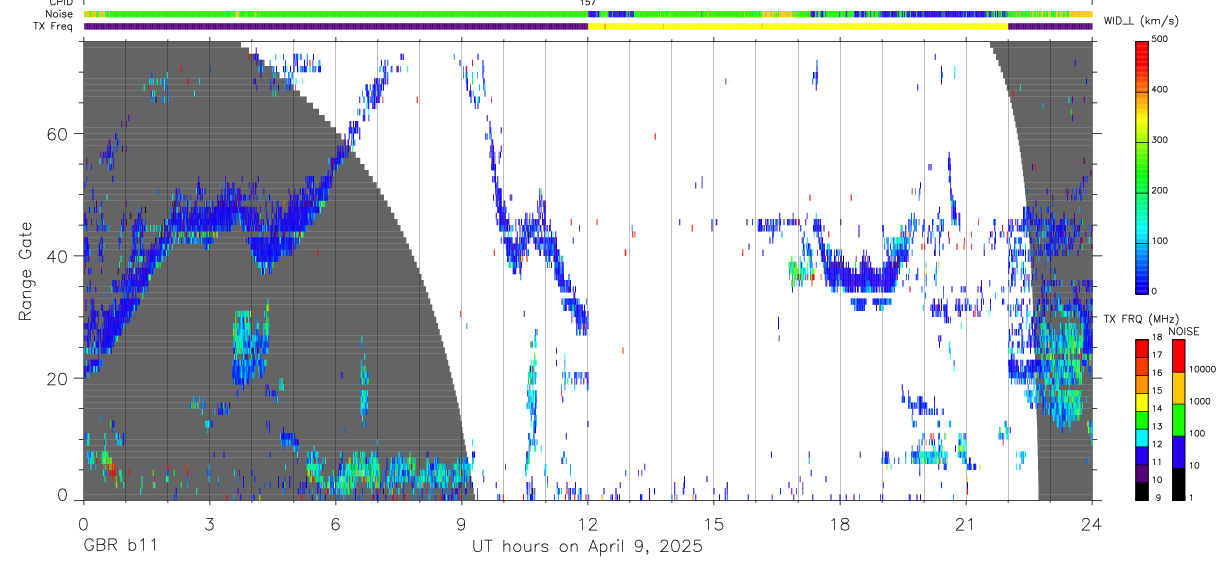The image size is (1228, 567).
Task: Click the 'TX Freq' row label at top left
Action: pos(53,26)
